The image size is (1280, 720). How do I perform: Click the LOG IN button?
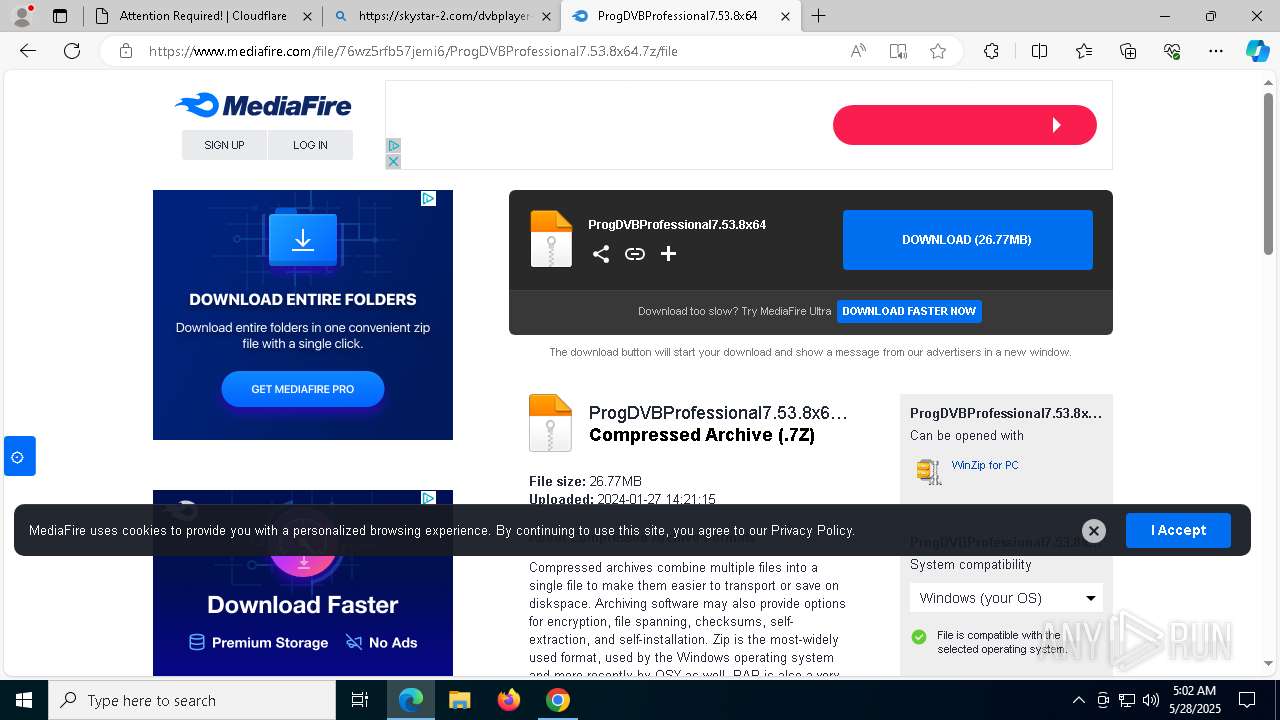(x=310, y=145)
